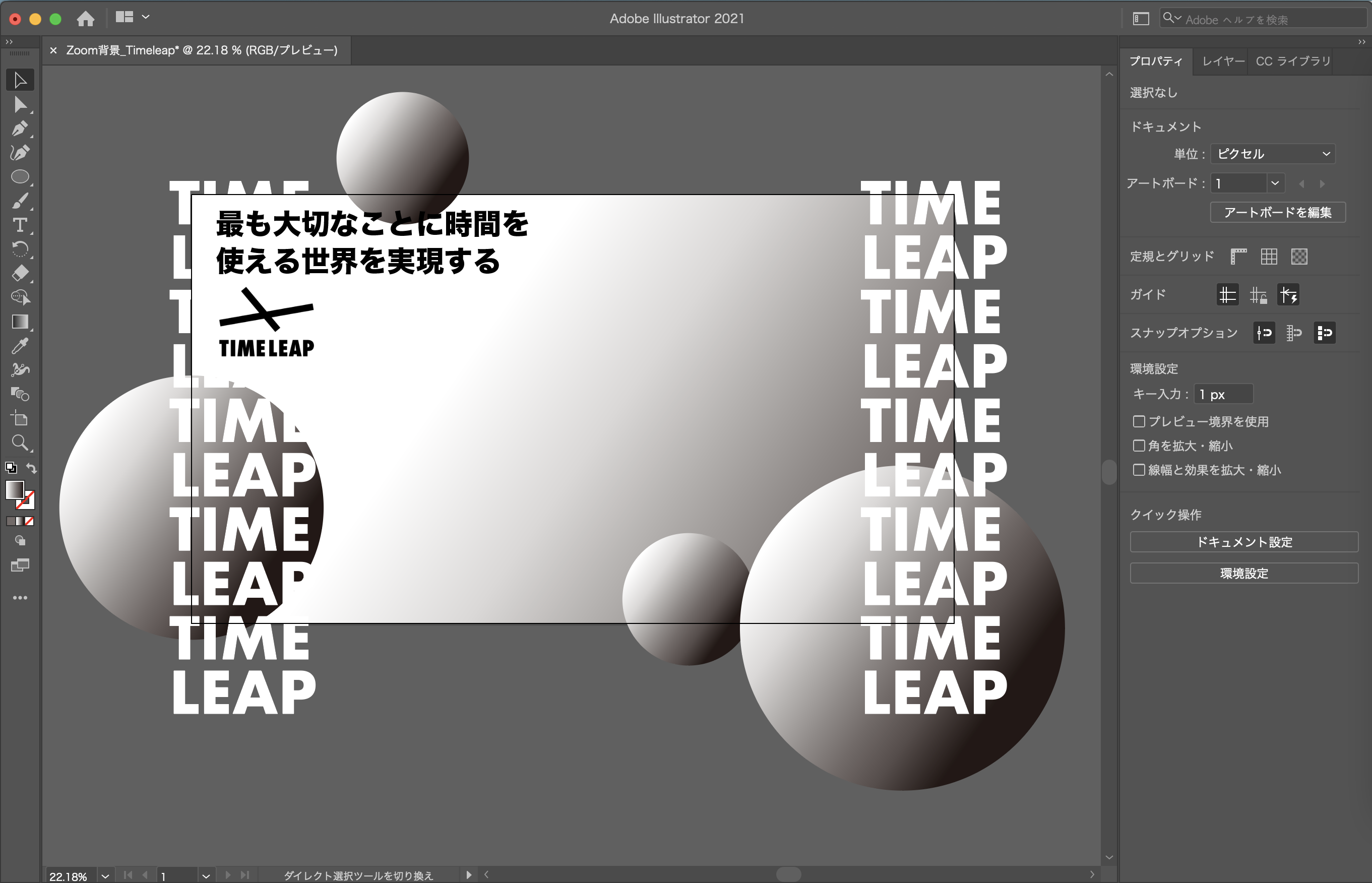Open the zoom percentage dropdown at bottom left

[106, 875]
